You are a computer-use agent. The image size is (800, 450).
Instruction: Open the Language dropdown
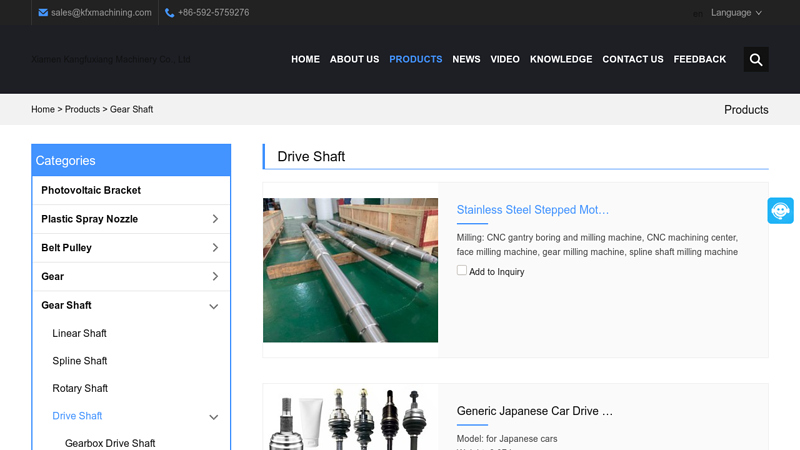coord(736,13)
